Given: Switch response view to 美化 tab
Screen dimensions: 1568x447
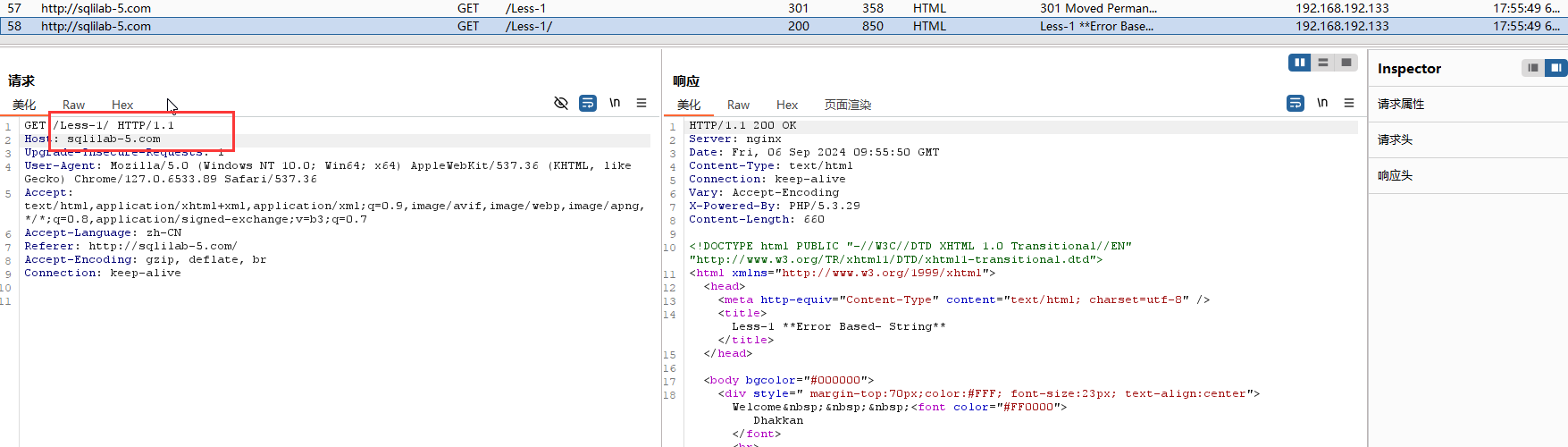Looking at the screenshot, I should click(x=689, y=105).
